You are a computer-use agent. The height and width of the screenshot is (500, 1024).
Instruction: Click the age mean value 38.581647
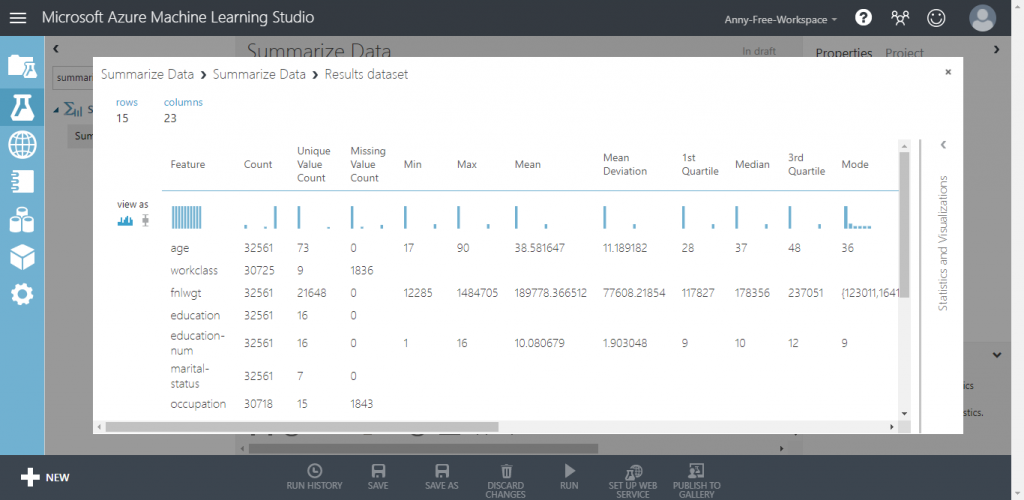(x=539, y=249)
